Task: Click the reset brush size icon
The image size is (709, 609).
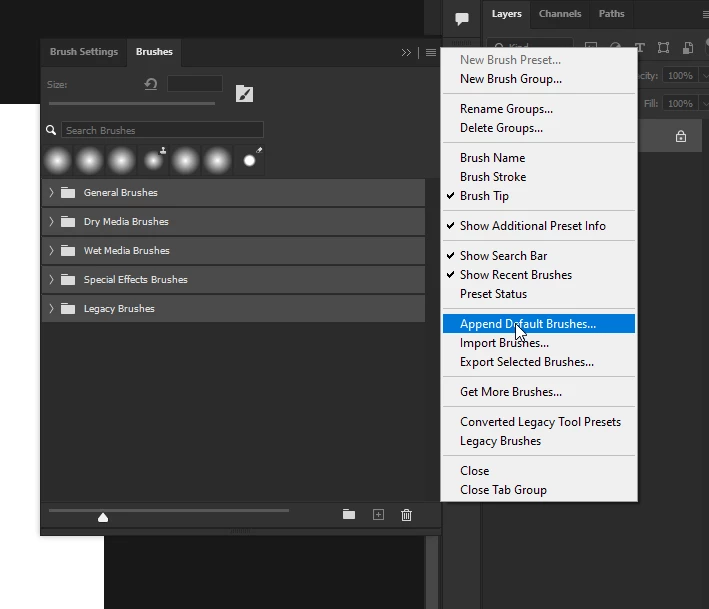Action: click(151, 84)
